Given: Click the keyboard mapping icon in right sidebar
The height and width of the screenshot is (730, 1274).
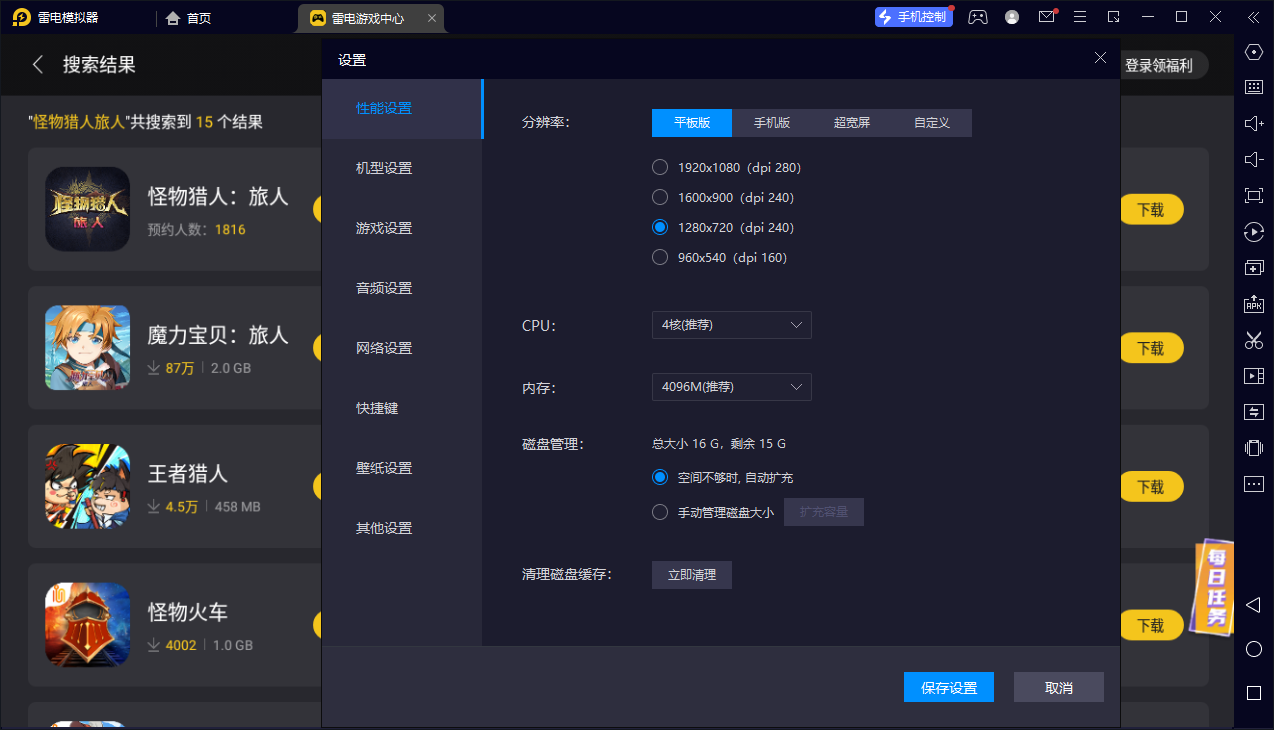Looking at the screenshot, I should (x=1253, y=87).
